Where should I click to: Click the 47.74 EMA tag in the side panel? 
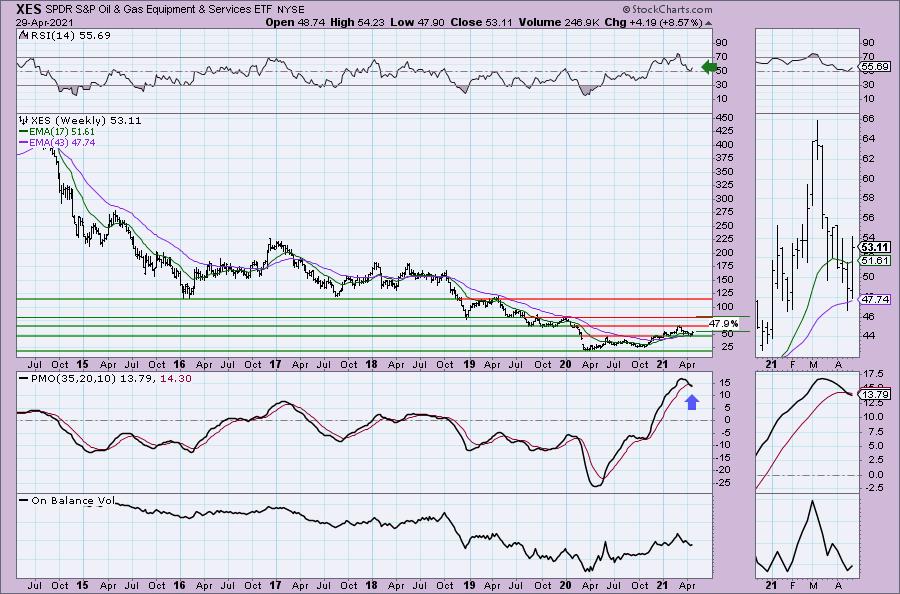[x=875, y=300]
